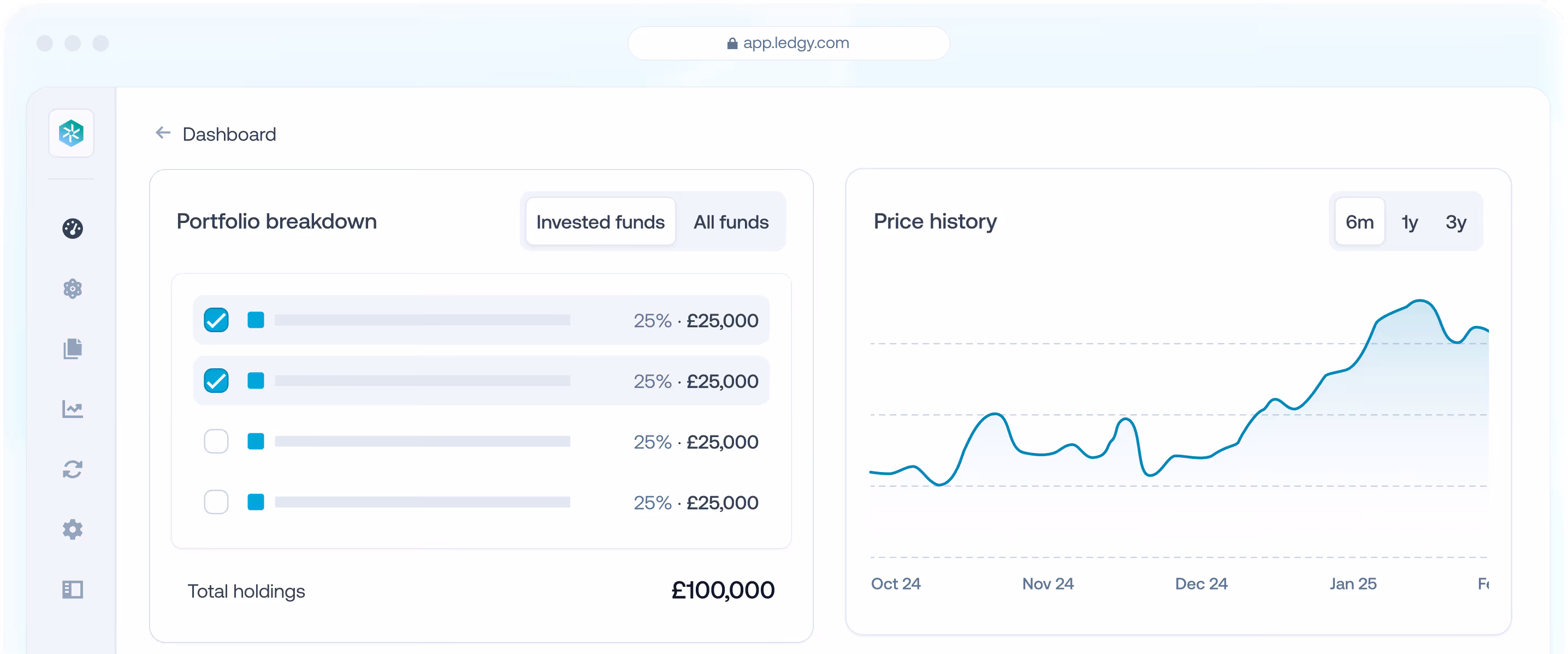Click the app.ledgy.com address bar
1568x654 pixels.
click(x=788, y=43)
